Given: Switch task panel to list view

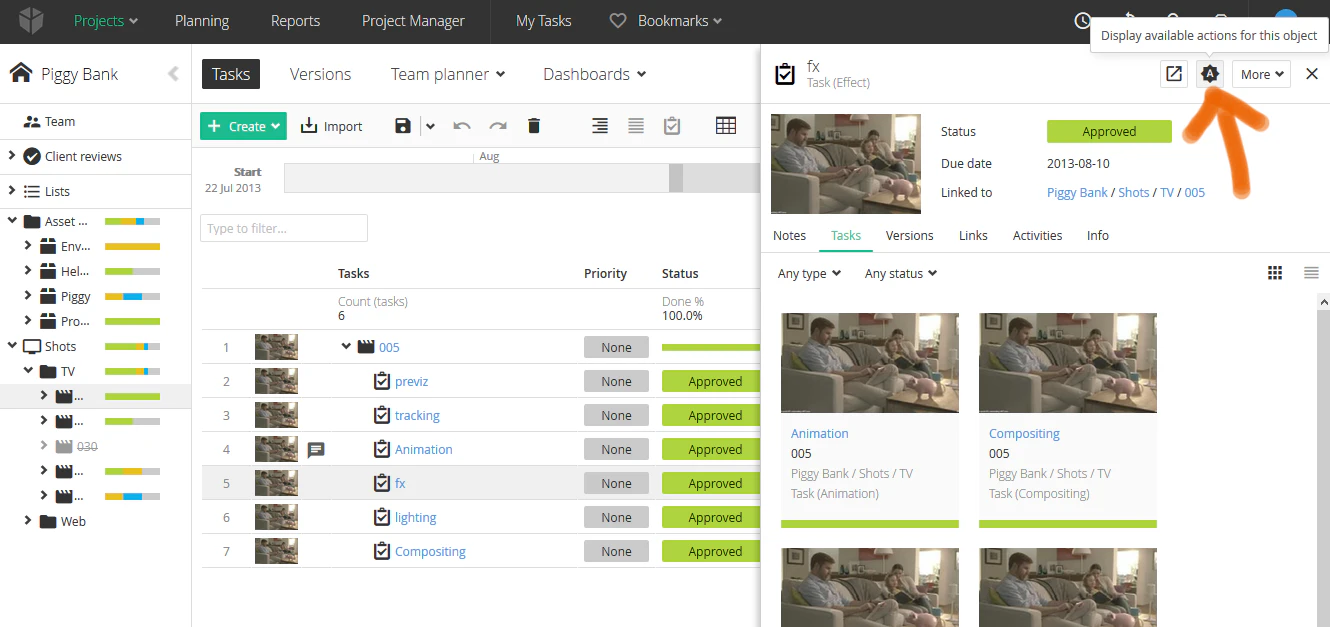Looking at the screenshot, I should (x=1311, y=273).
